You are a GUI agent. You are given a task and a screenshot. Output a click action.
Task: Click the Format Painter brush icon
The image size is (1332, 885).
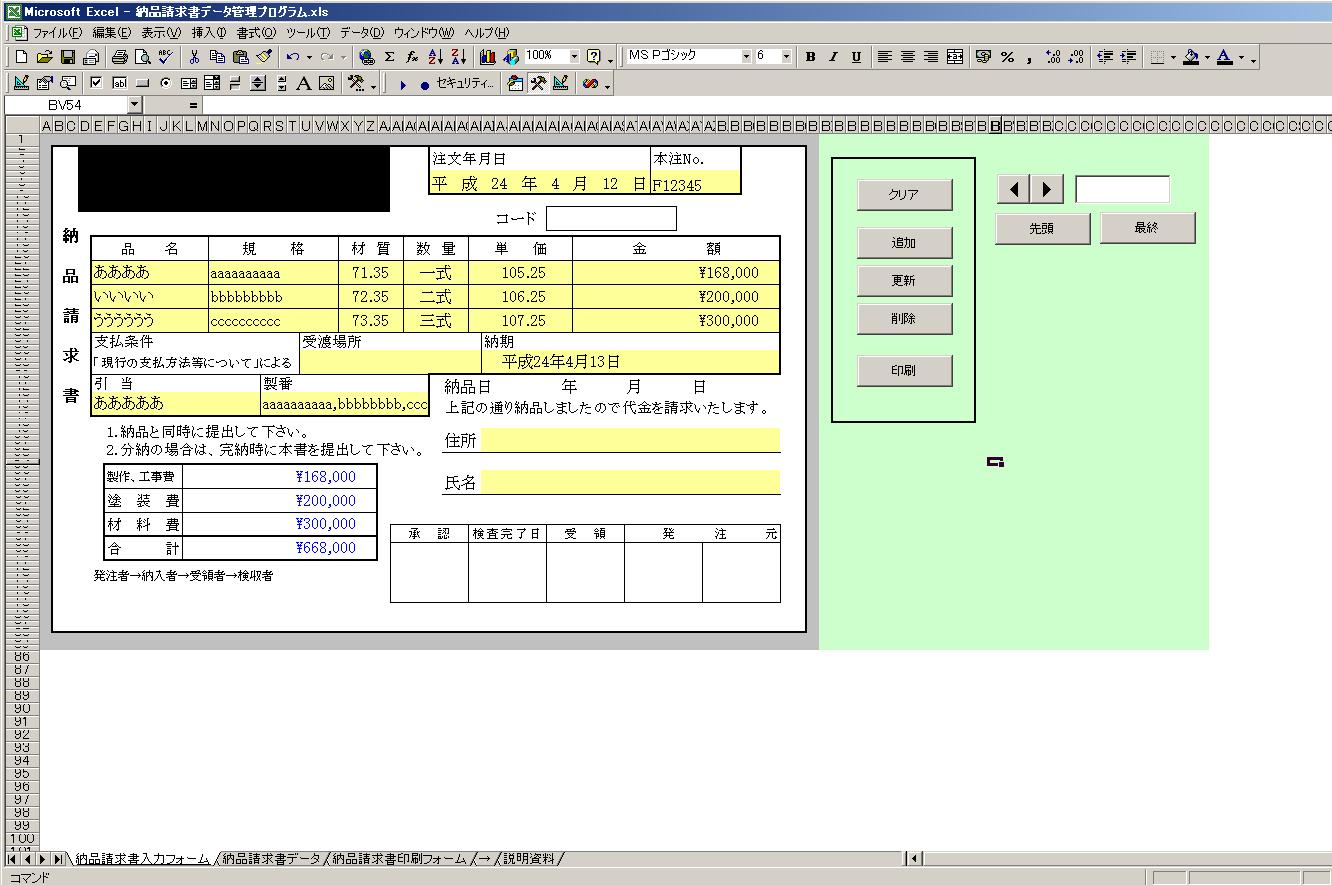265,57
